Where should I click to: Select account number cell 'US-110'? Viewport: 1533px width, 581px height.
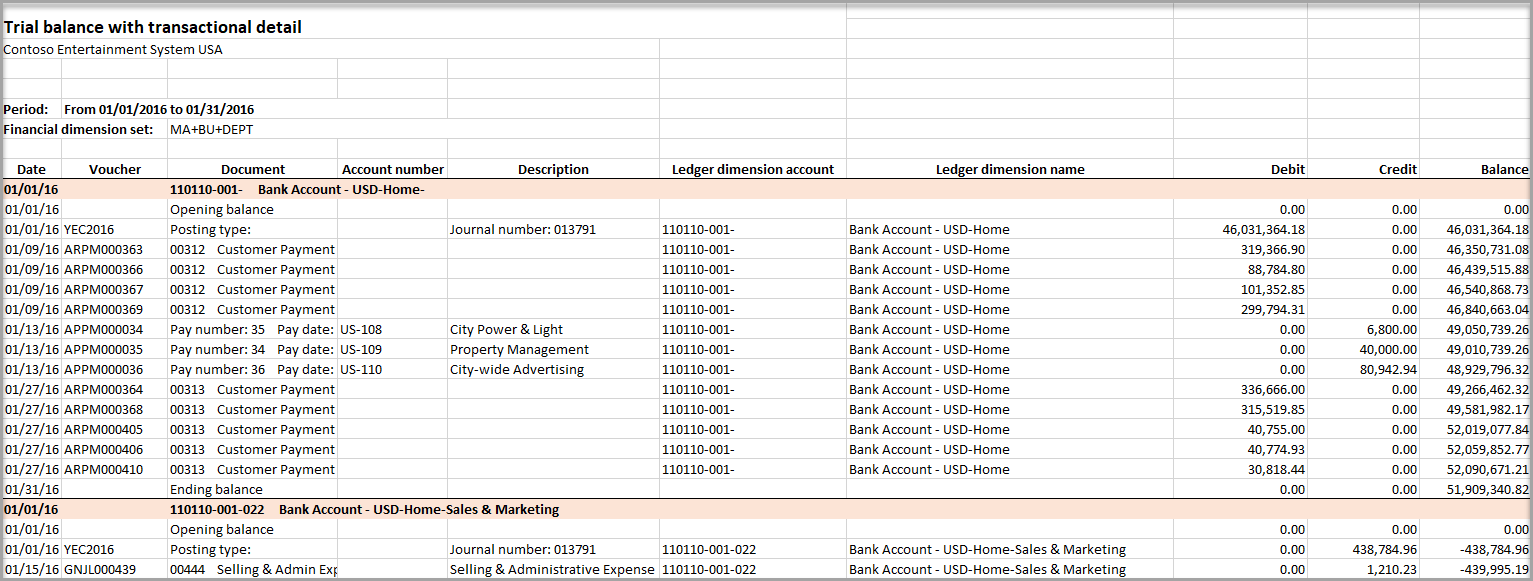(x=361, y=369)
